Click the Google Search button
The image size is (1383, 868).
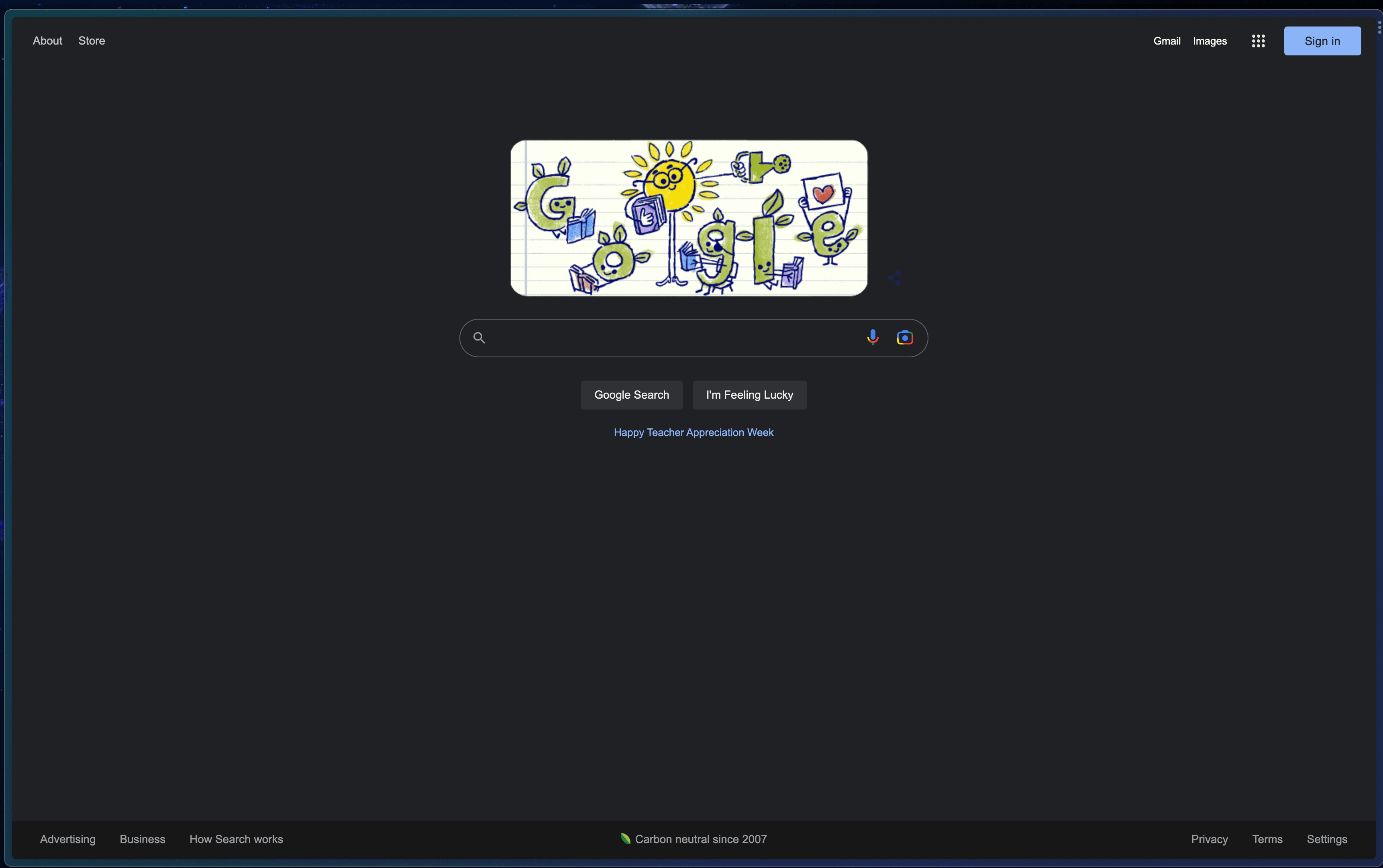click(x=632, y=395)
